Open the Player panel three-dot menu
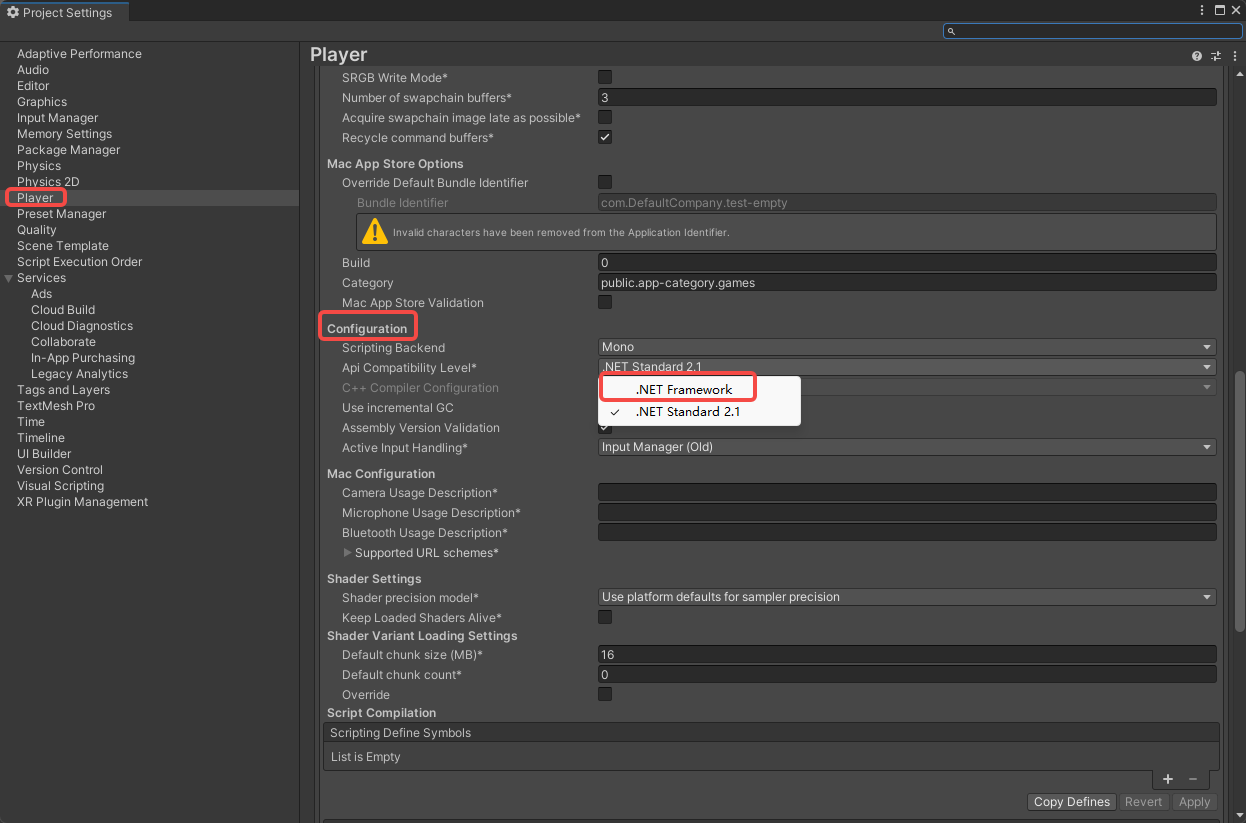Image resolution: width=1246 pixels, height=823 pixels. pyautogui.click(x=1235, y=56)
